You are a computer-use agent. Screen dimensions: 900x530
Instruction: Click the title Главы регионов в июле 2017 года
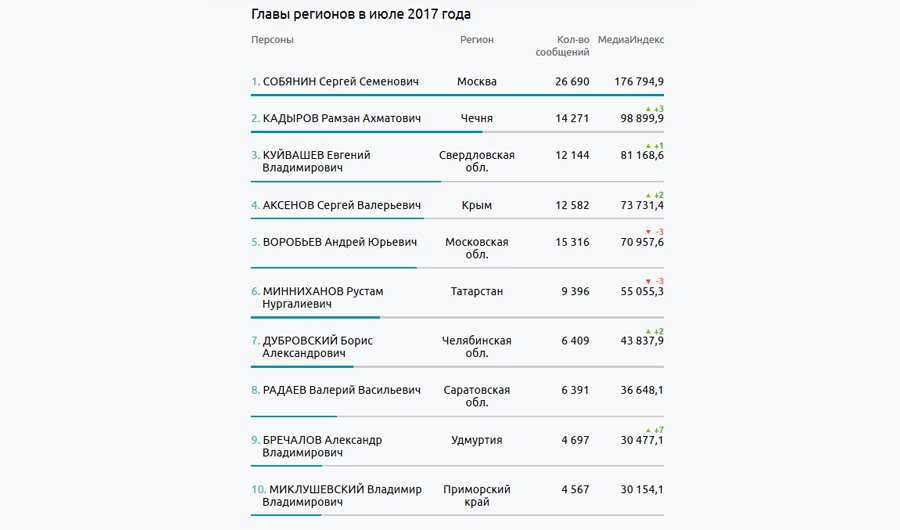tap(361, 14)
